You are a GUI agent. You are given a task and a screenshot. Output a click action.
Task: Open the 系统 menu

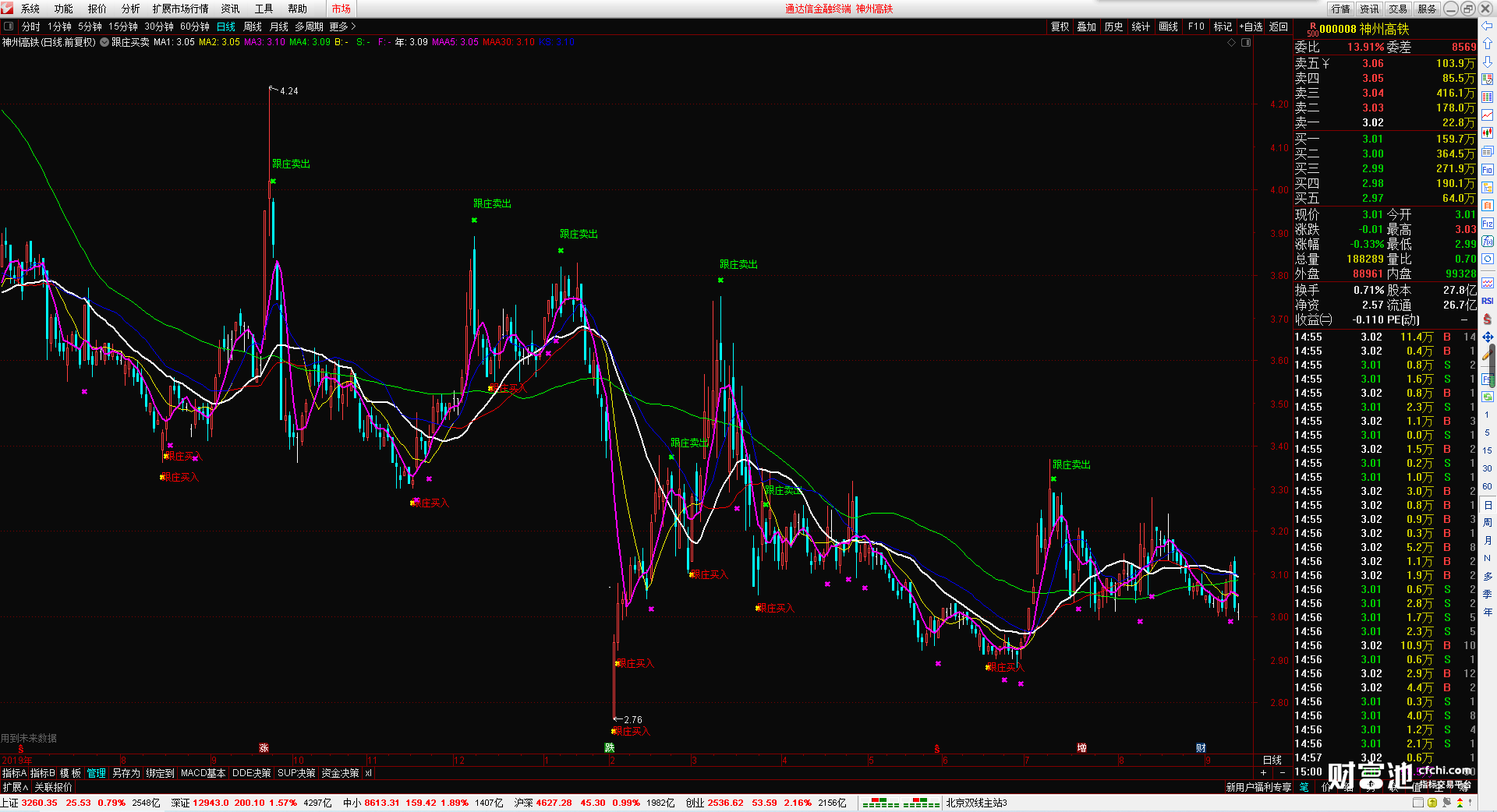tap(30, 9)
